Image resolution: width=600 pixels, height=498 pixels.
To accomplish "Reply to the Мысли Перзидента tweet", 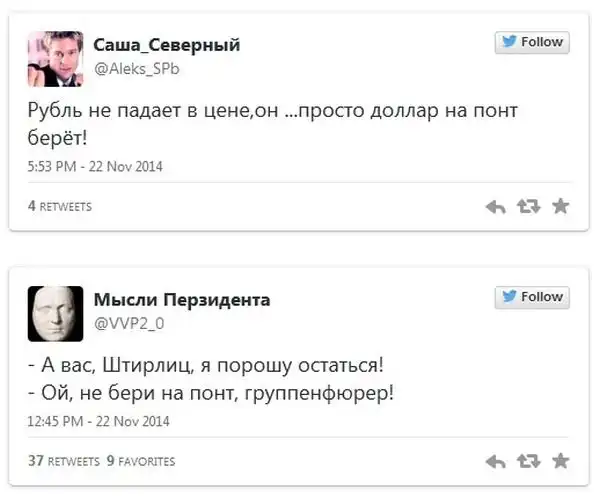I will [x=495, y=461].
